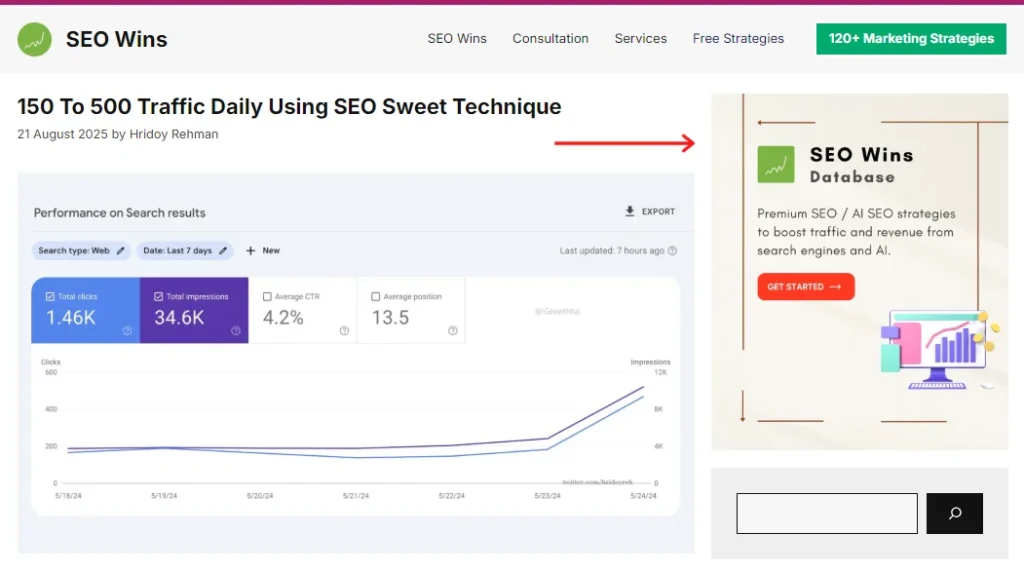Click the GET STARTED button in banner
Screen dimensions: 1024x573
[806, 287]
